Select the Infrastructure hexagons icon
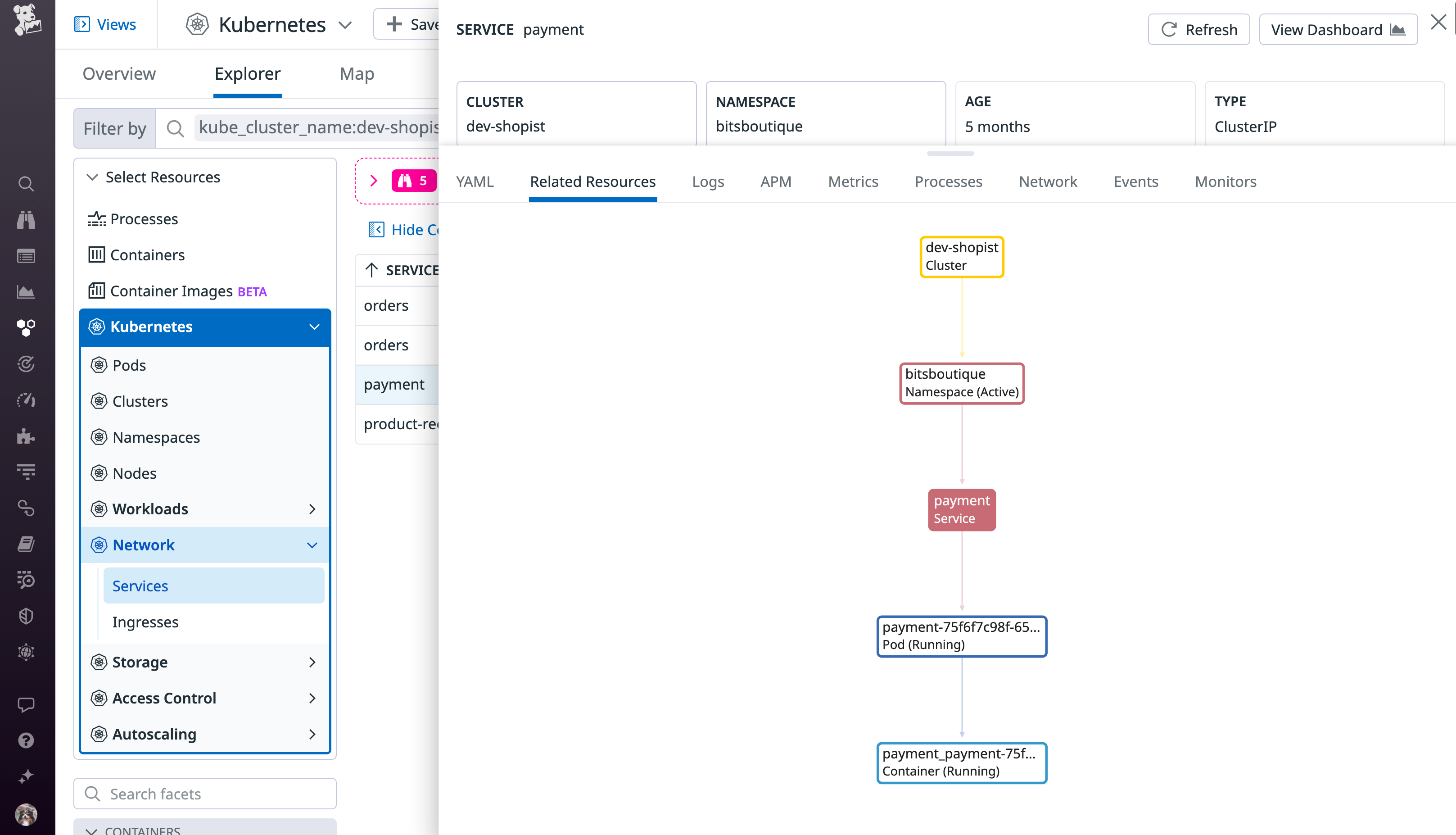Image resolution: width=1456 pixels, height=835 pixels. pos(27,327)
